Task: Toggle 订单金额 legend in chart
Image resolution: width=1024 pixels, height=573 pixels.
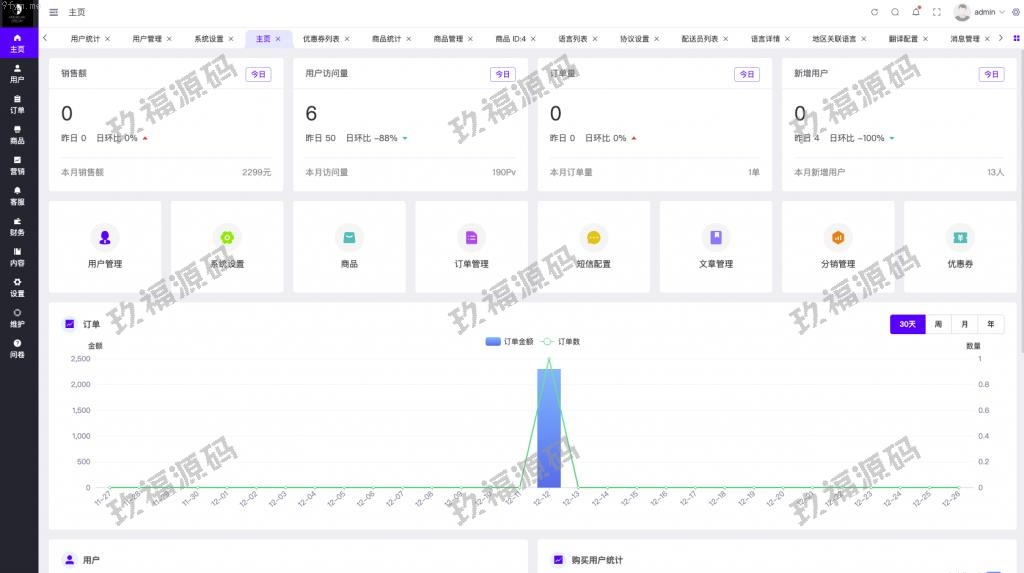Action: tap(510, 342)
